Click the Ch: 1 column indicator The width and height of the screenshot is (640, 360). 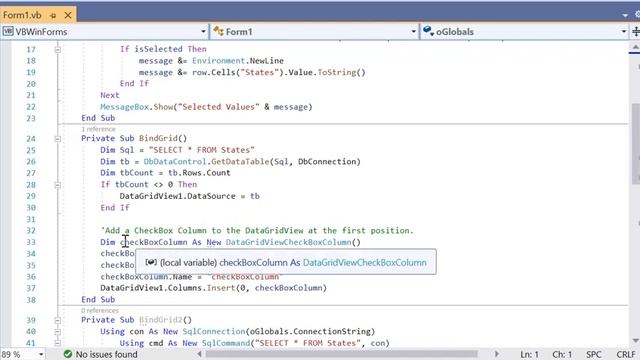(562, 354)
